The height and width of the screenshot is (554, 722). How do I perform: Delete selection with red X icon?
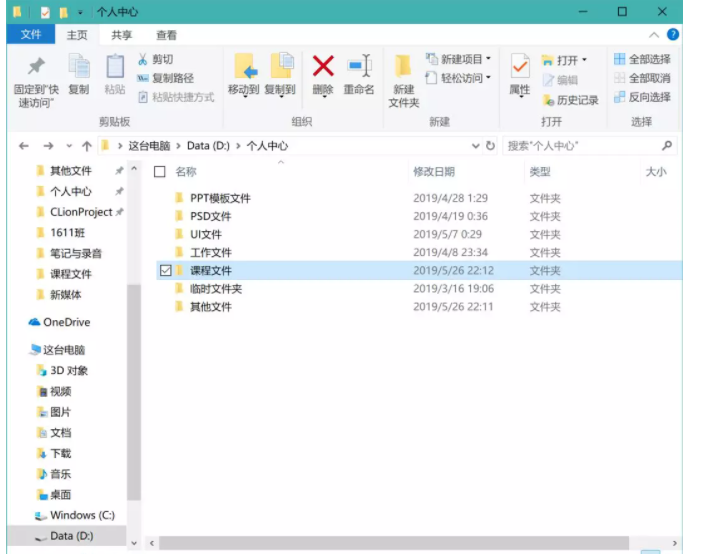[x=323, y=75]
